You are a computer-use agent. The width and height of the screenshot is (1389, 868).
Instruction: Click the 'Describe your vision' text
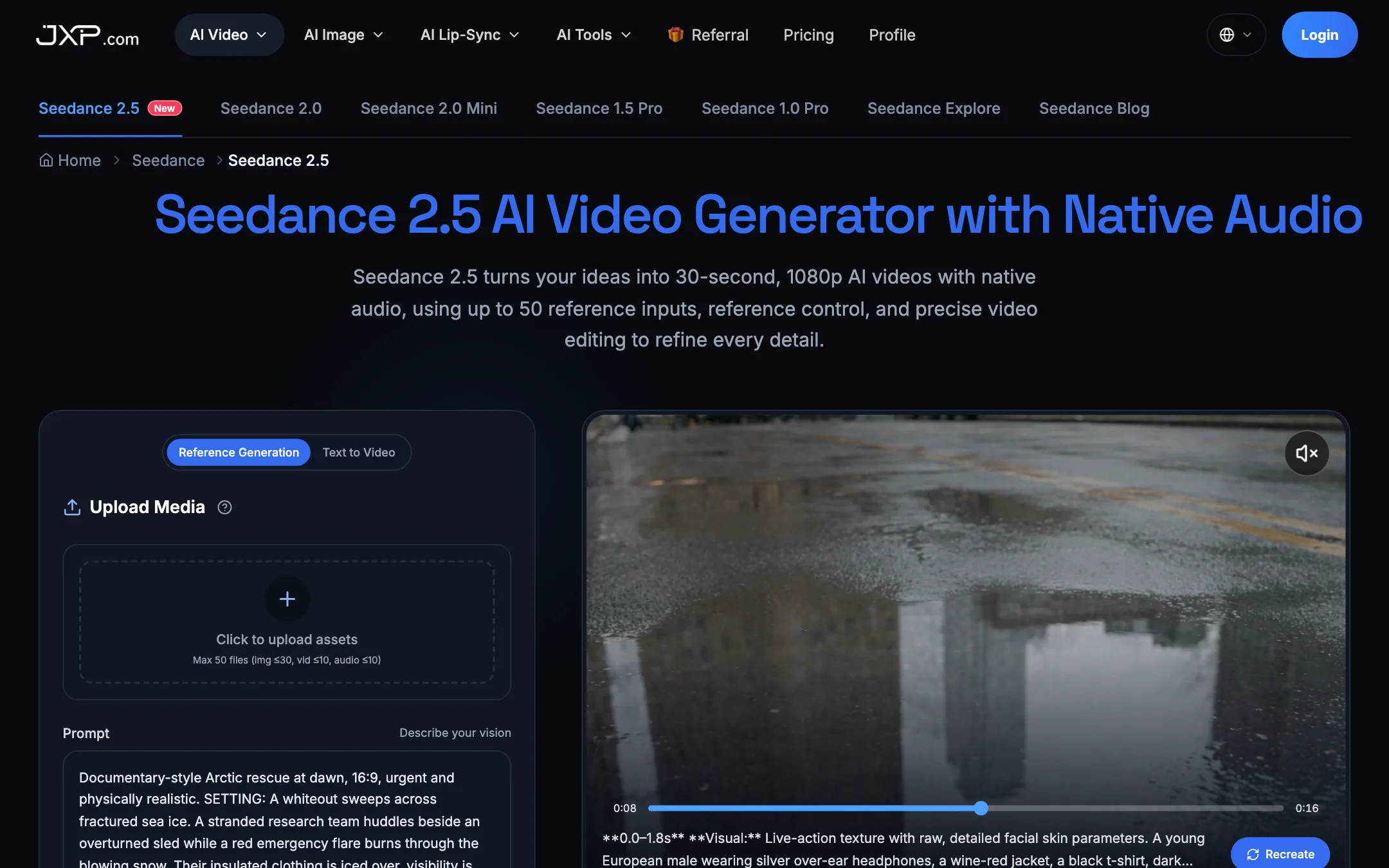coord(455,733)
